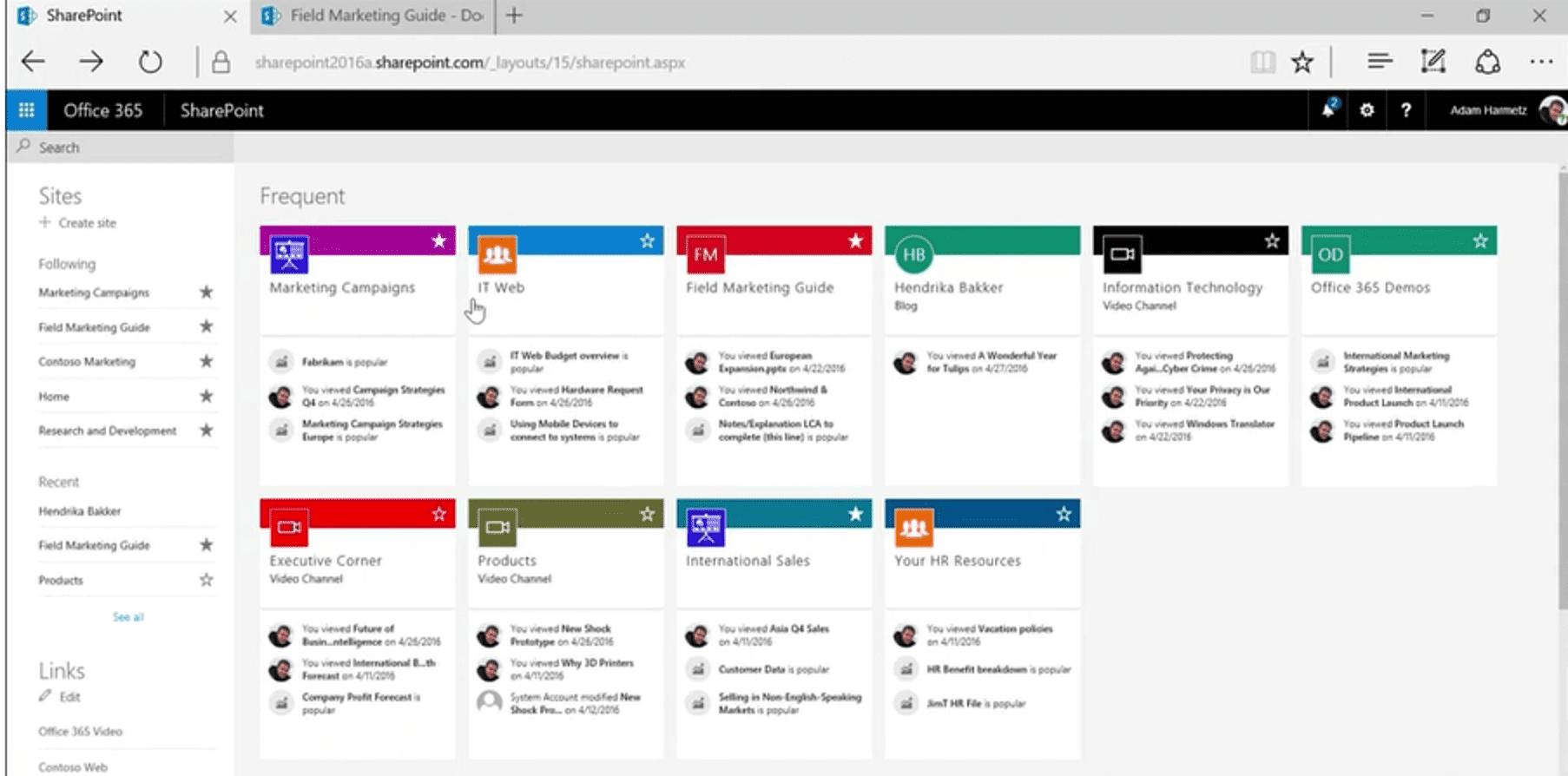
Task: Click OD icon on Office 365 Demos card
Action: [1331, 254]
